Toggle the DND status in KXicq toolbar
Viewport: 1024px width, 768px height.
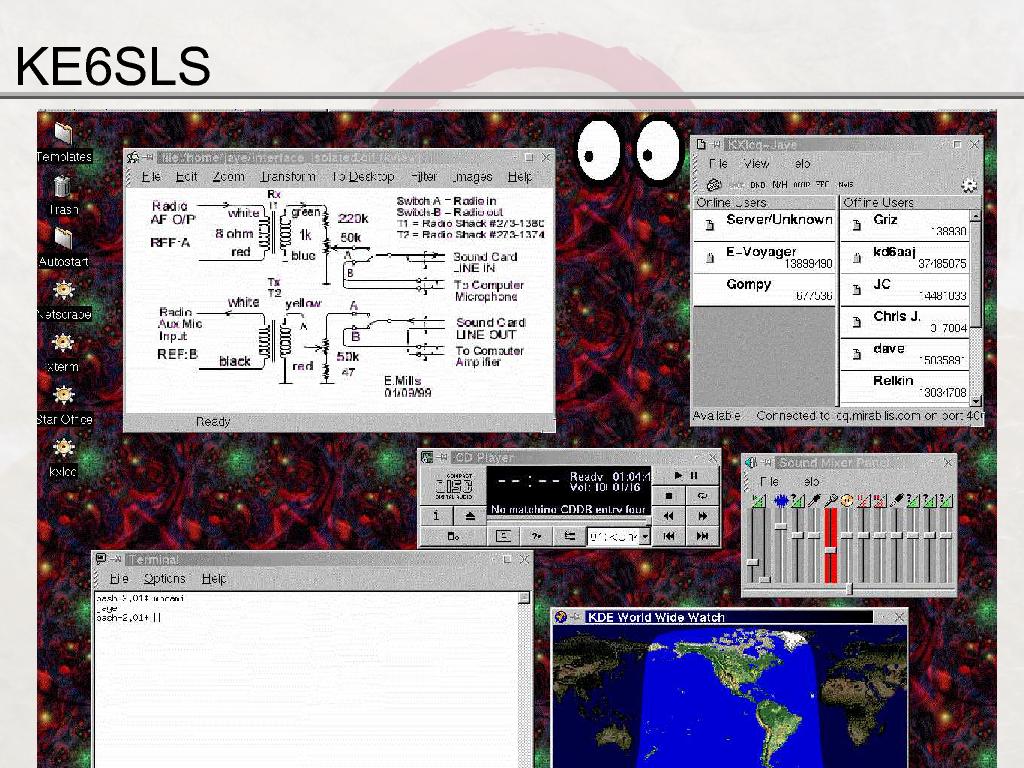(x=757, y=185)
